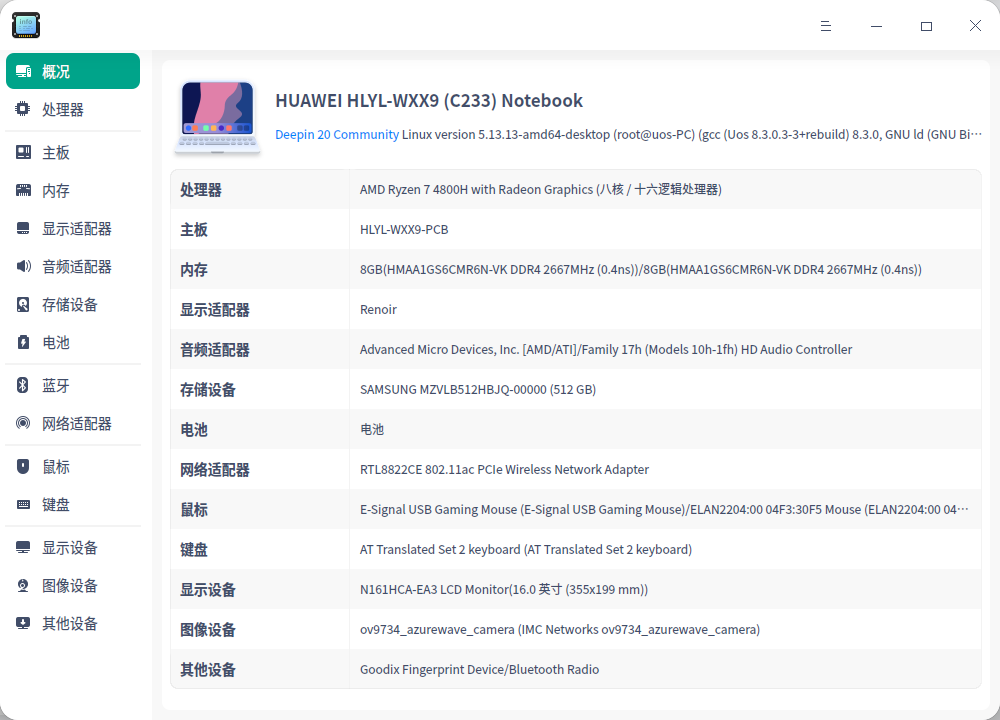Click the AMD Ryzen 7 4800H value

[540, 189]
